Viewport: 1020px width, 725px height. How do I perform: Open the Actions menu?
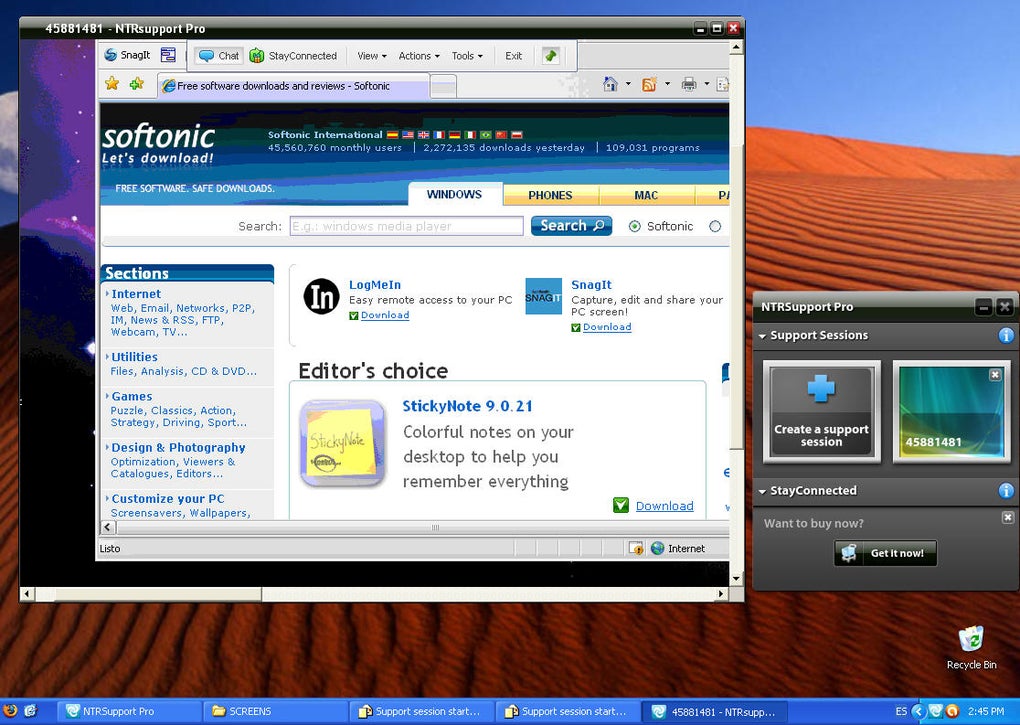419,56
